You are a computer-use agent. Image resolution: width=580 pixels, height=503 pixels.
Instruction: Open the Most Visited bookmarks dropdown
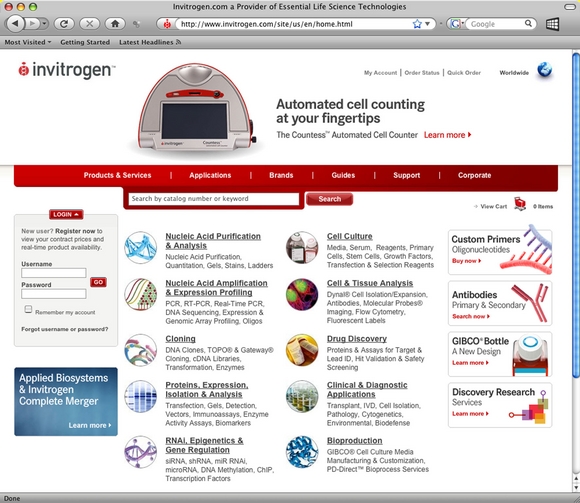[28, 42]
